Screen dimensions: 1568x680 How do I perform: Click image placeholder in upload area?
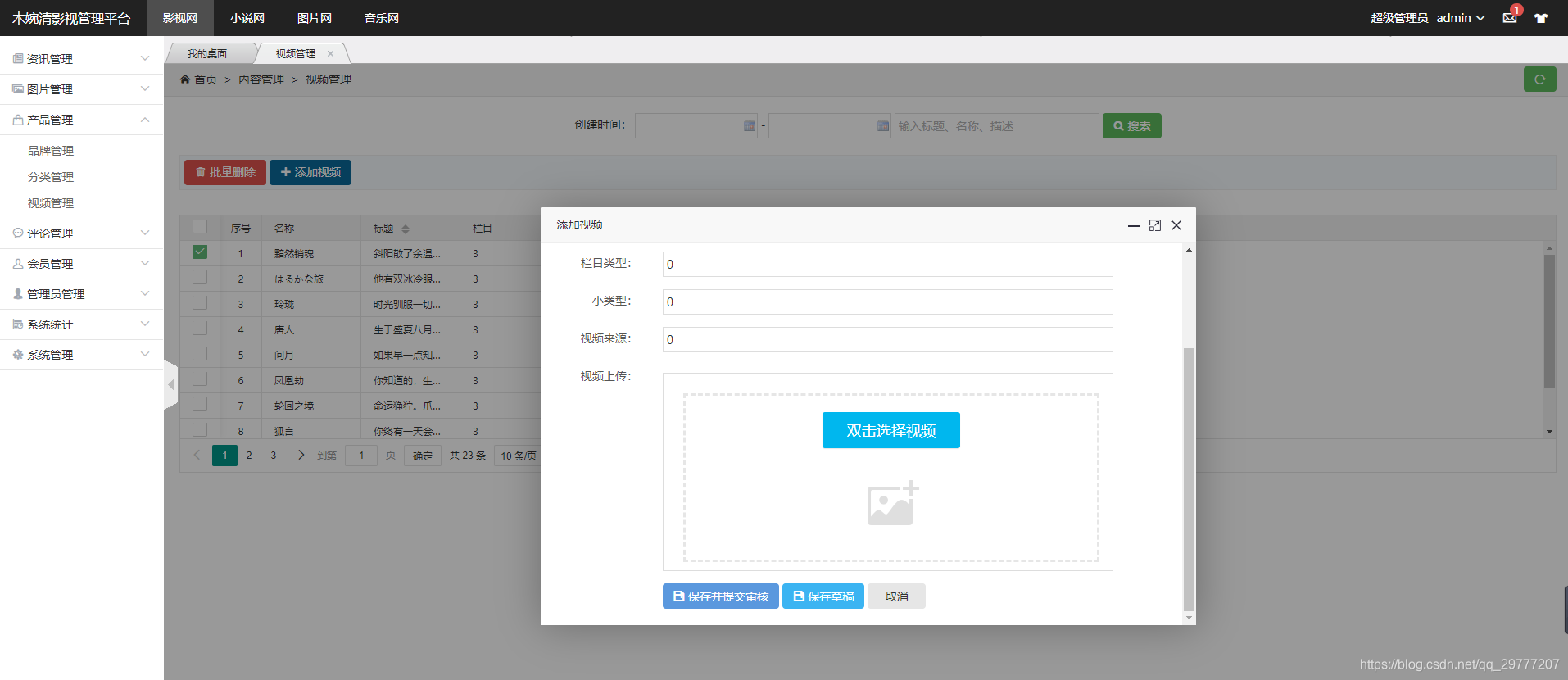click(892, 503)
